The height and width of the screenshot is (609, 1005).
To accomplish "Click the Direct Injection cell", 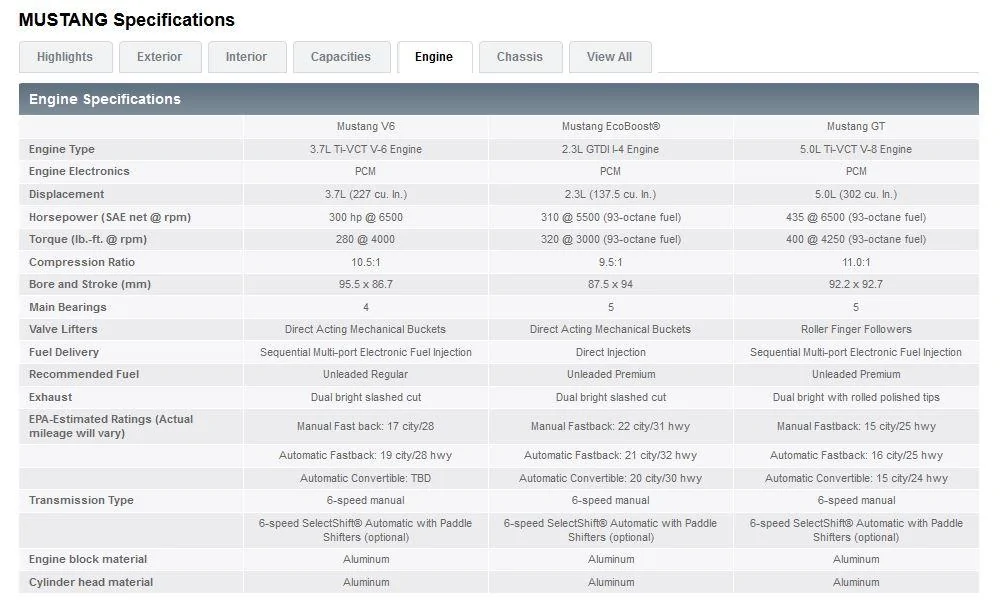I will (x=611, y=352).
